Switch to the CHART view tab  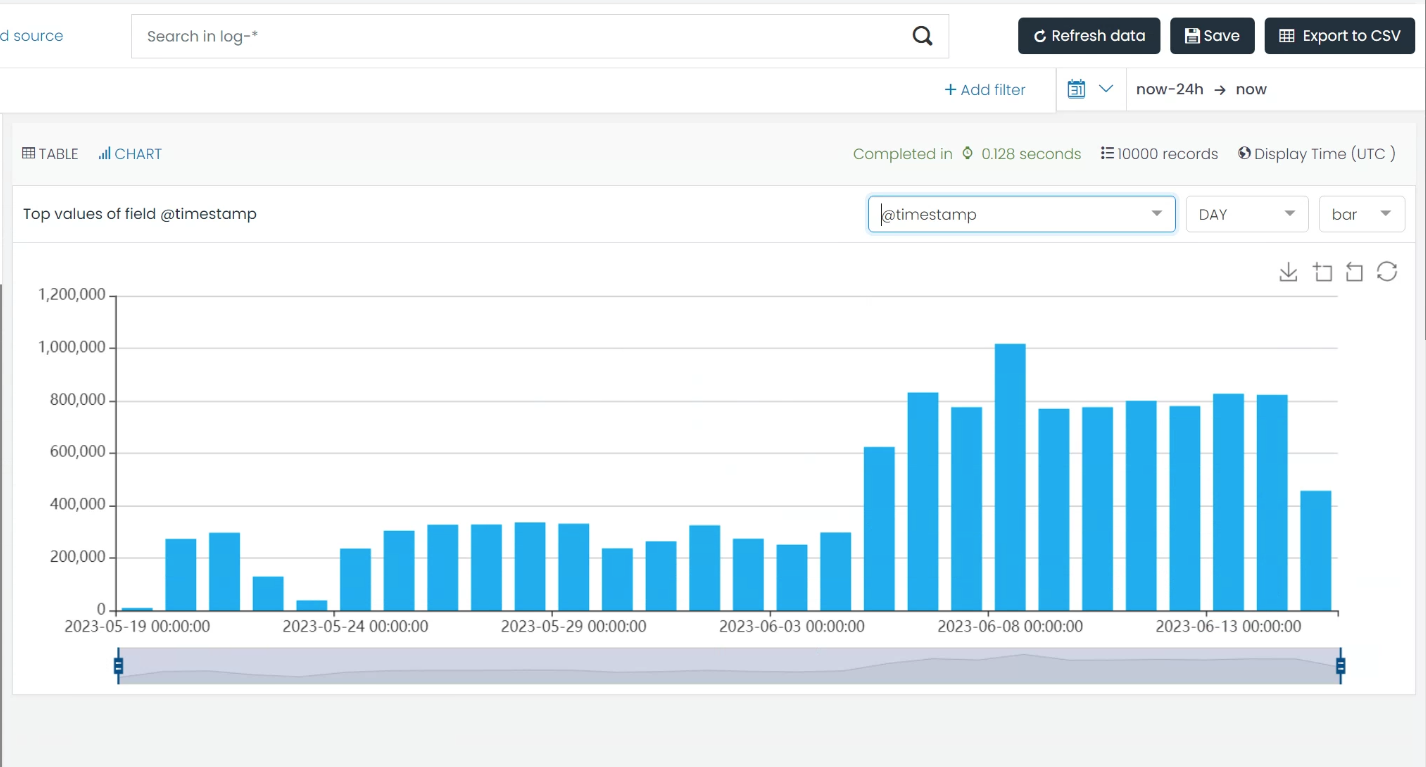[x=130, y=154]
